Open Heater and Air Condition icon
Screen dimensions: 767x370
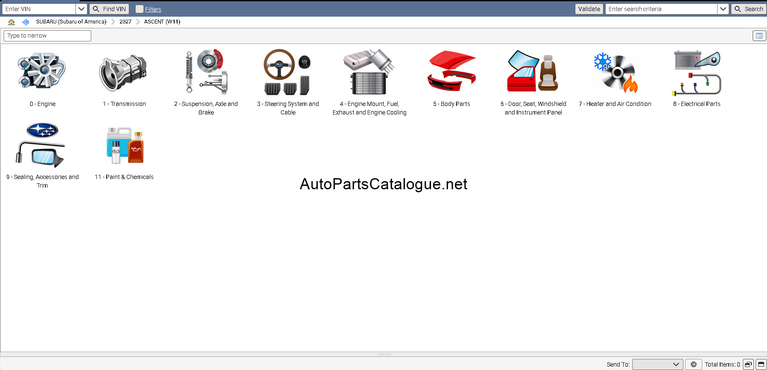point(615,72)
